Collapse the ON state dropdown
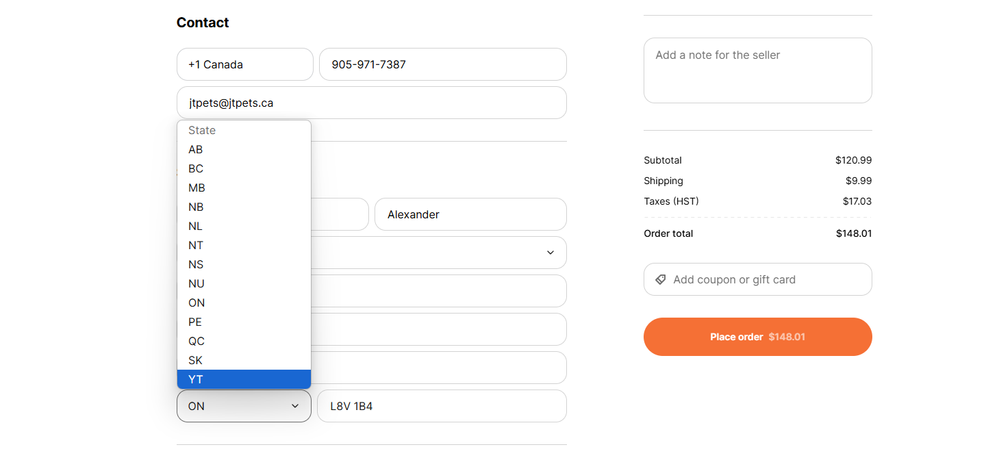999x449 pixels. 244,406
